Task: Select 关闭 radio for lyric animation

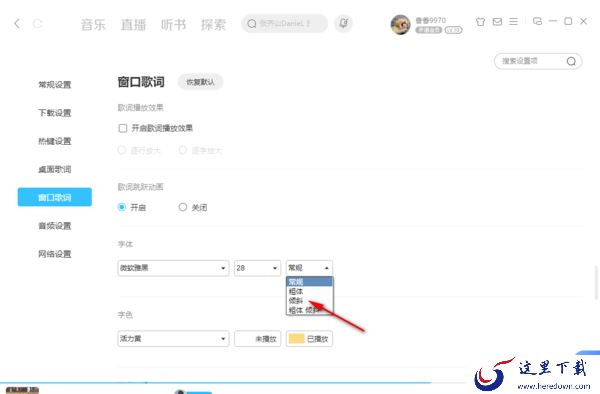Action: point(183,207)
